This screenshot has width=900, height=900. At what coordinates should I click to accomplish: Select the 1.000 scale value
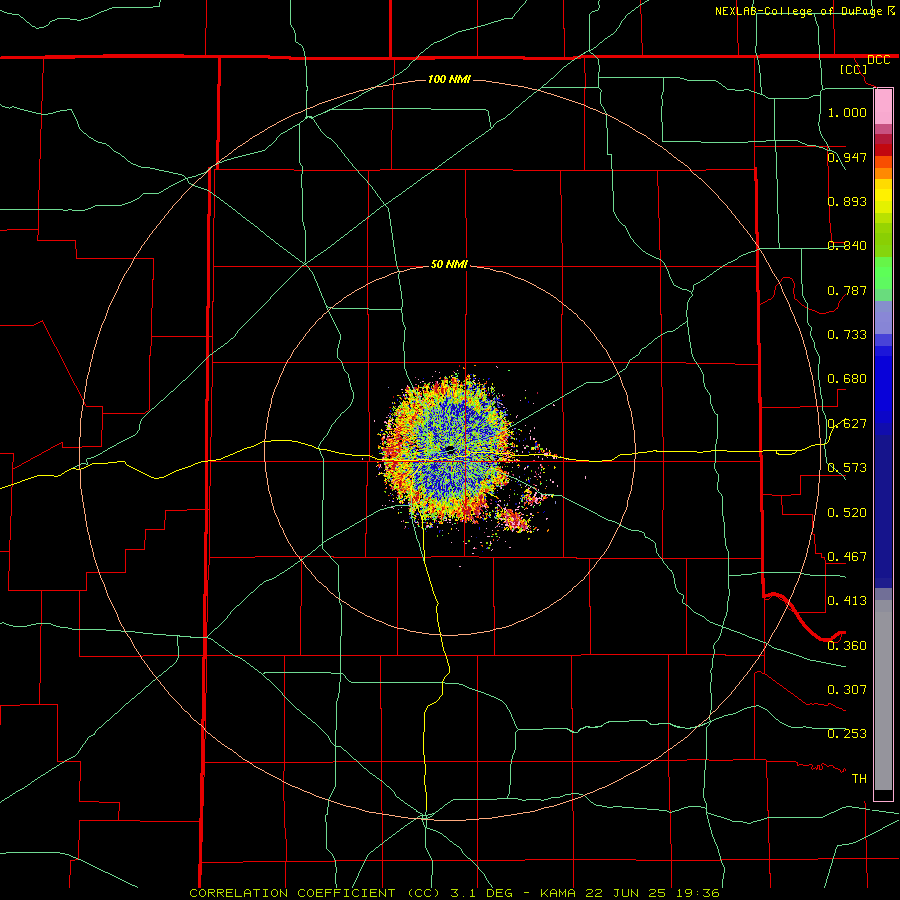(847, 112)
